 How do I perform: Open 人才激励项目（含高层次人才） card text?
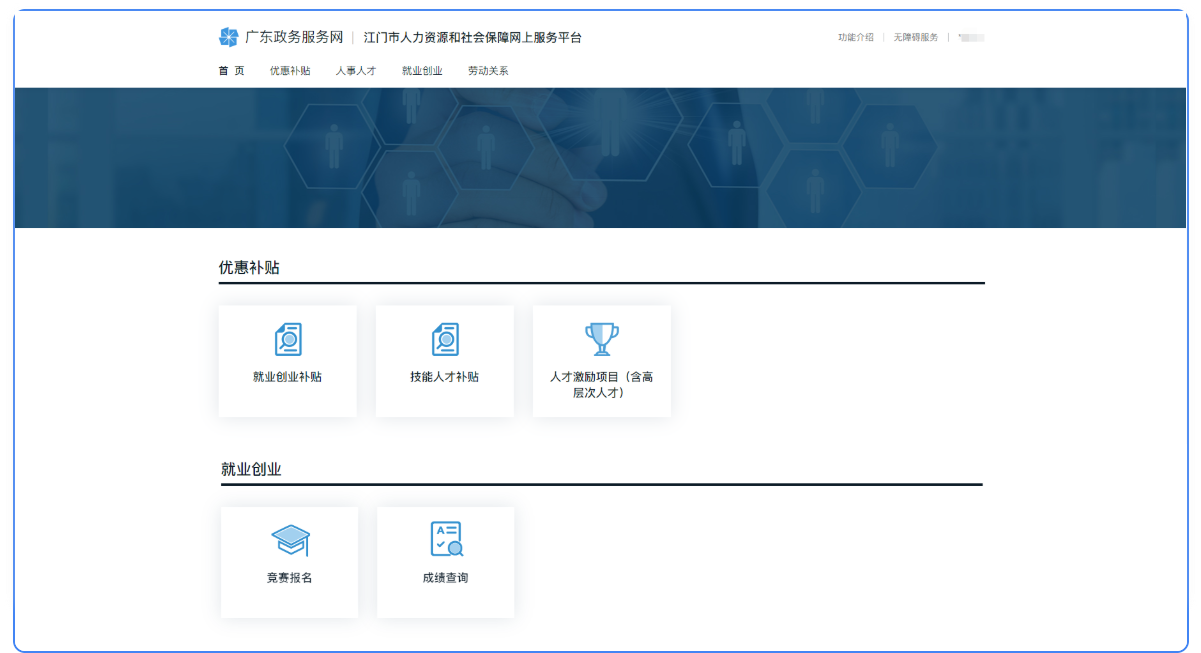[x=601, y=385]
